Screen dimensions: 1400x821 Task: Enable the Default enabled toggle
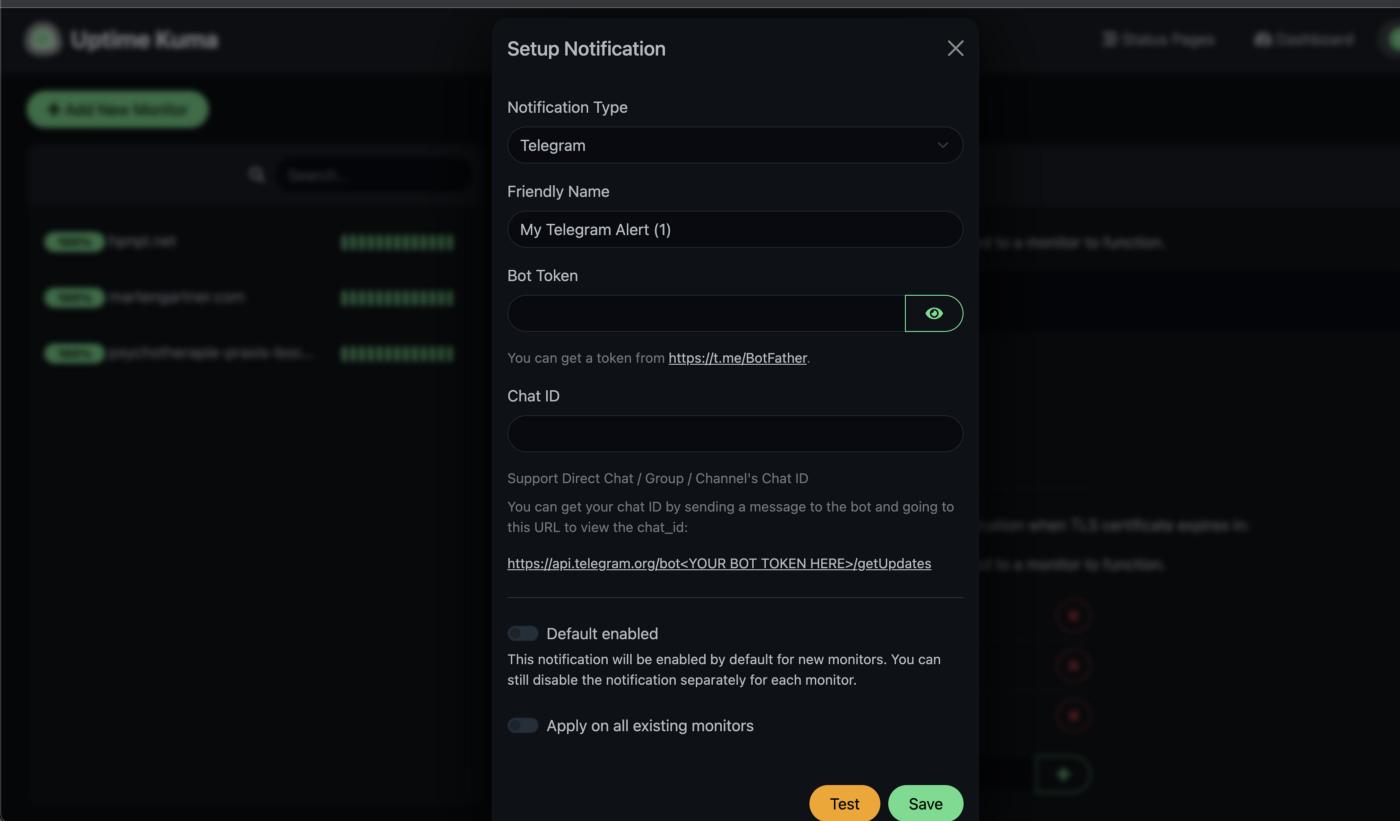click(523, 633)
